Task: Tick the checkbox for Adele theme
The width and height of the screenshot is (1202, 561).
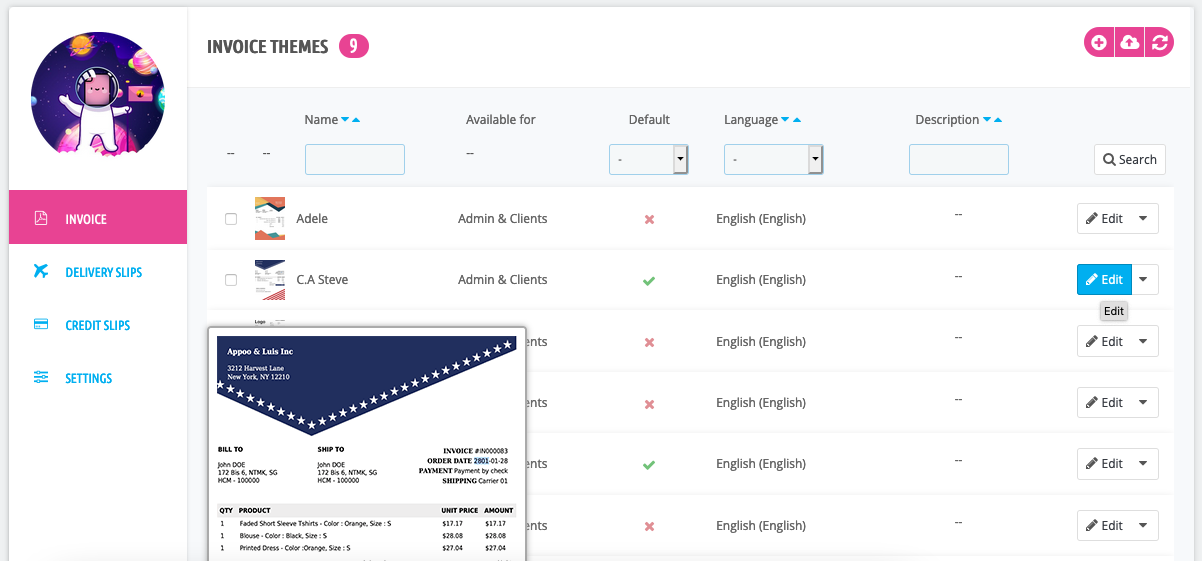Action: (x=231, y=219)
